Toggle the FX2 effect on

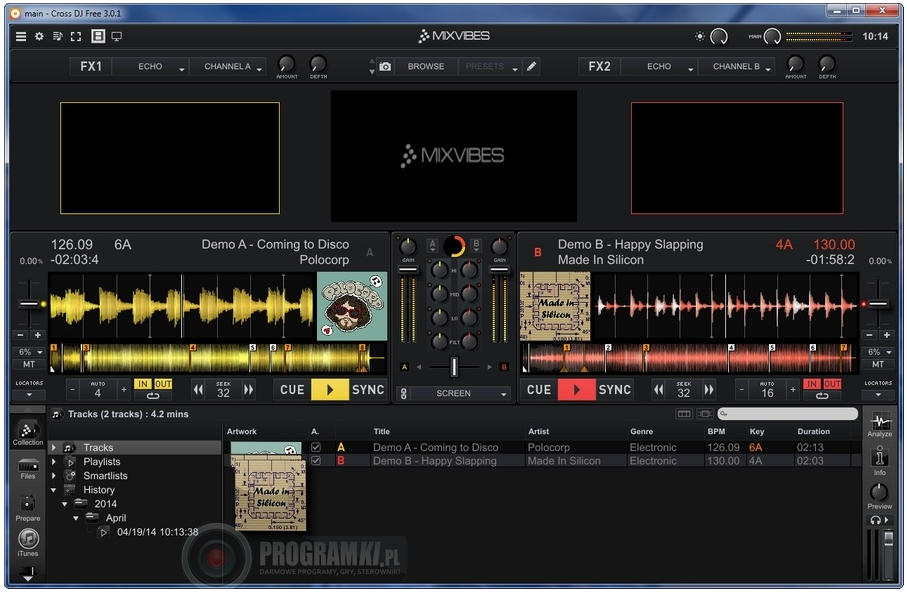tap(599, 67)
